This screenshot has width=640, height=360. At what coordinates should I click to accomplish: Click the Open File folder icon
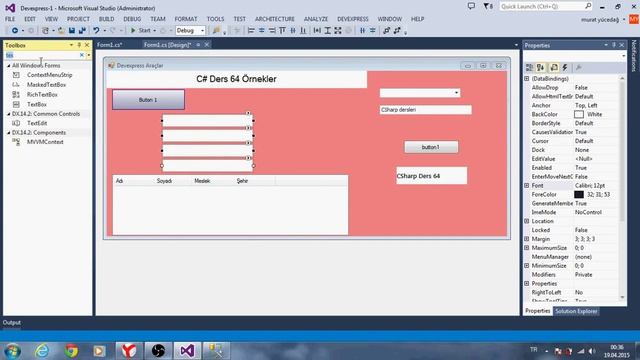(x=61, y=31)
